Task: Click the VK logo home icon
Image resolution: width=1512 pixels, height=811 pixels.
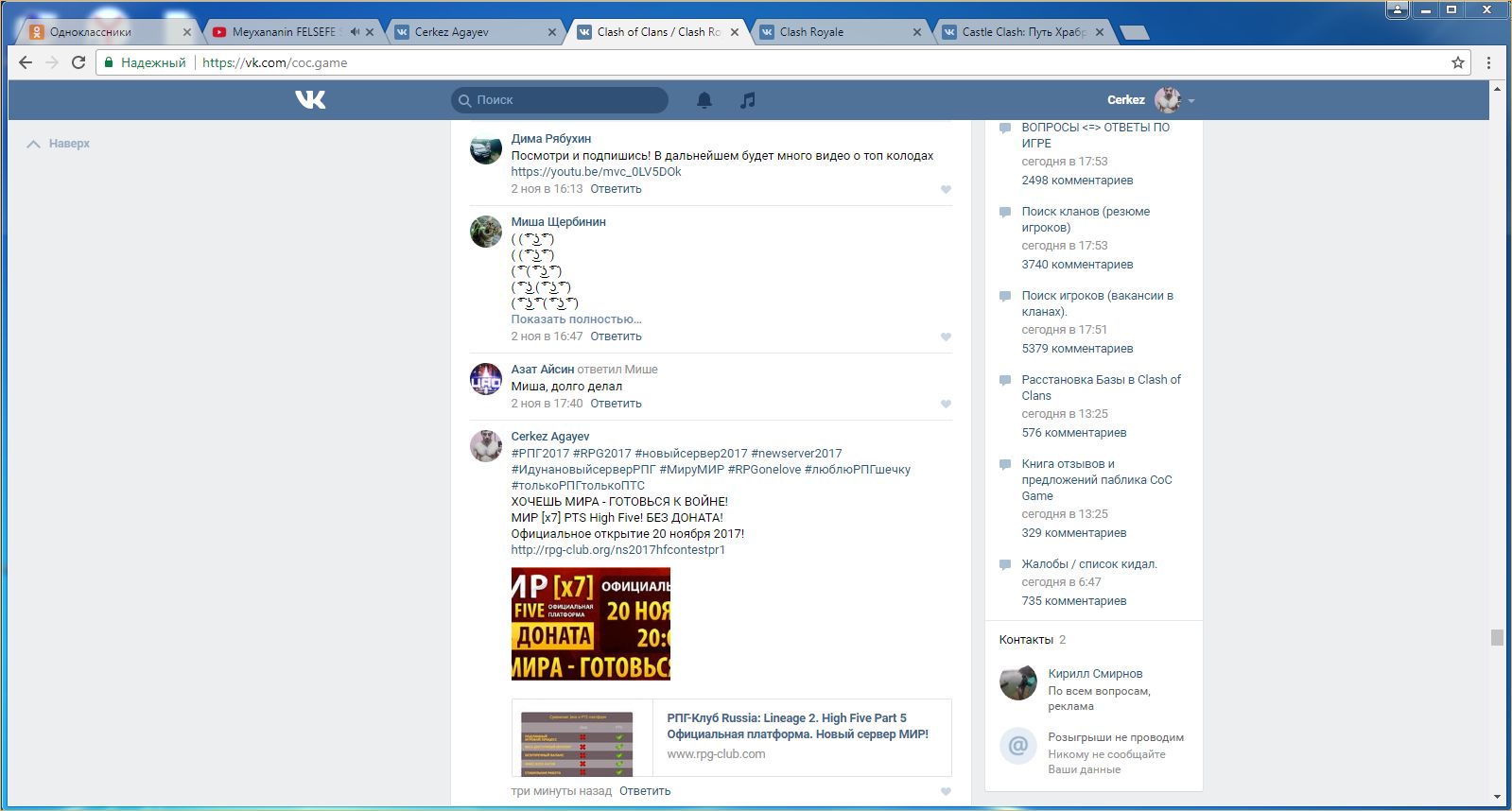Action: 310,99
